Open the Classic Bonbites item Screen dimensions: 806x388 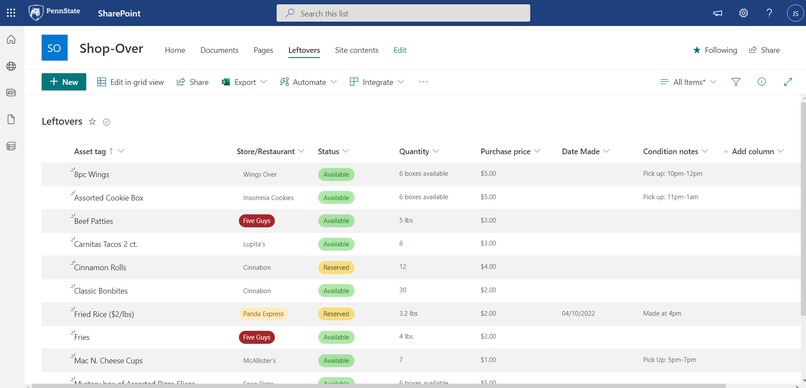click(x=101, y=291)
